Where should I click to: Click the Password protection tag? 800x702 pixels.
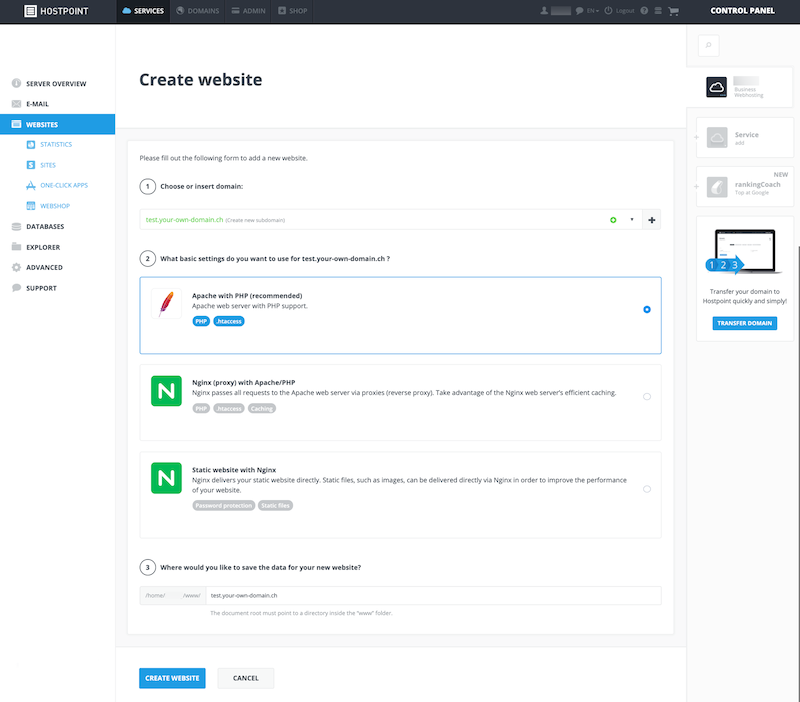(x=223, y=506)
